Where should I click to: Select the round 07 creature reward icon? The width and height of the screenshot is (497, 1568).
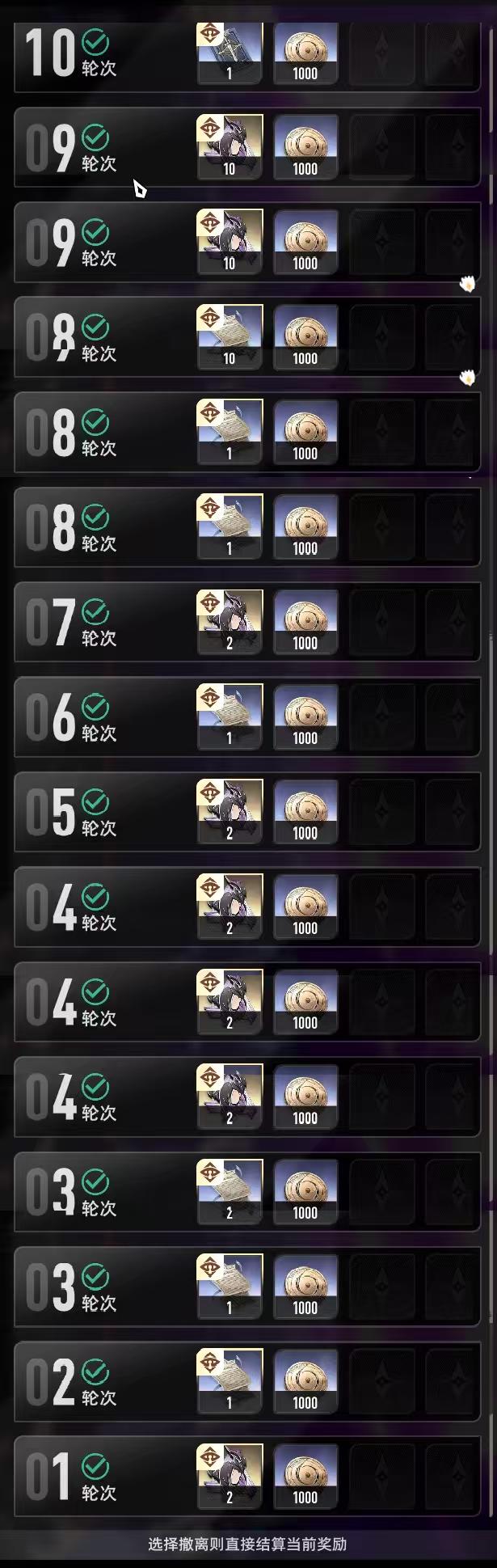pyautogui.click(x=230, y=621)
